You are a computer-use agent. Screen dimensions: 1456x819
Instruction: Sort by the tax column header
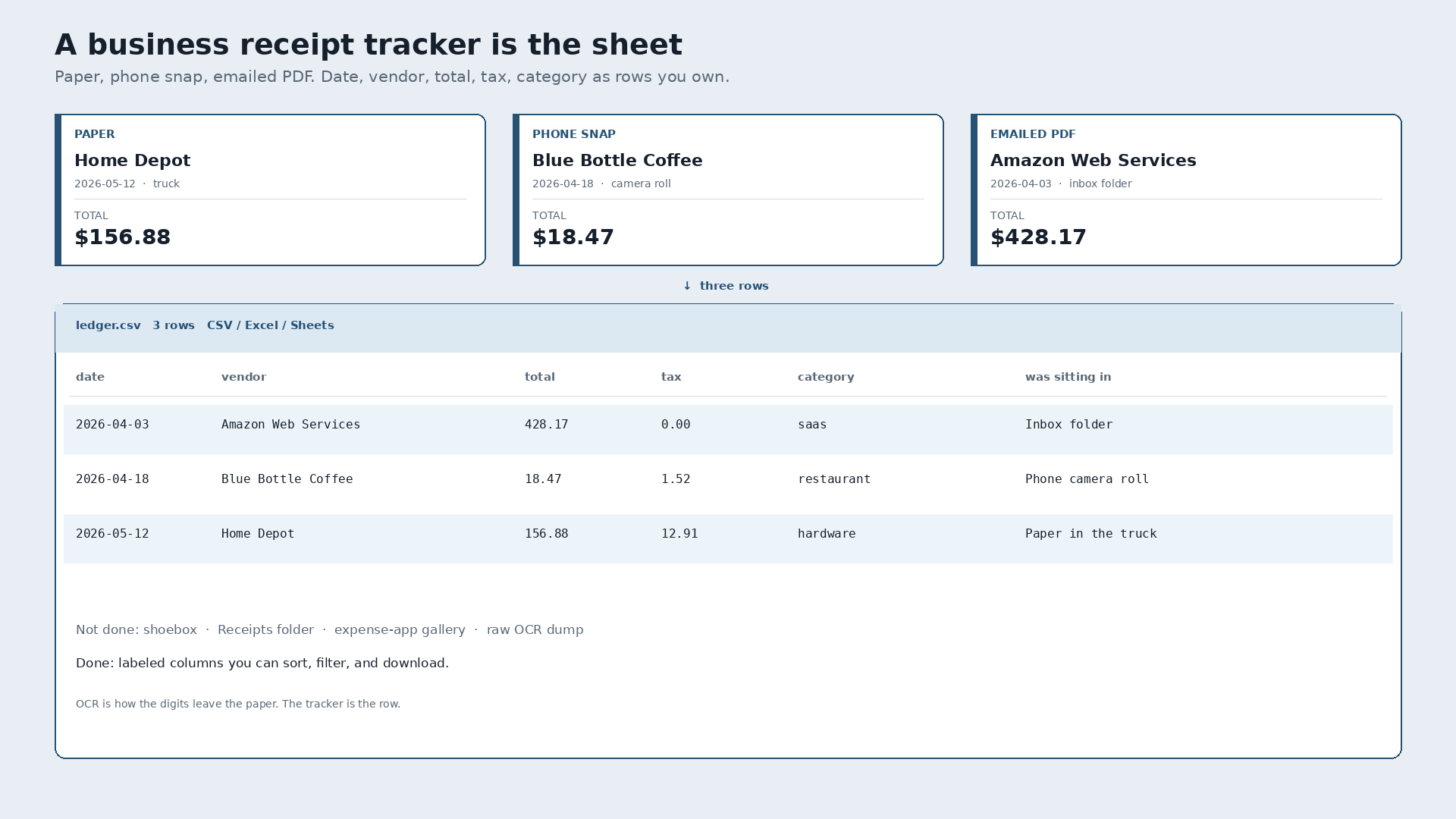[671, 377]
